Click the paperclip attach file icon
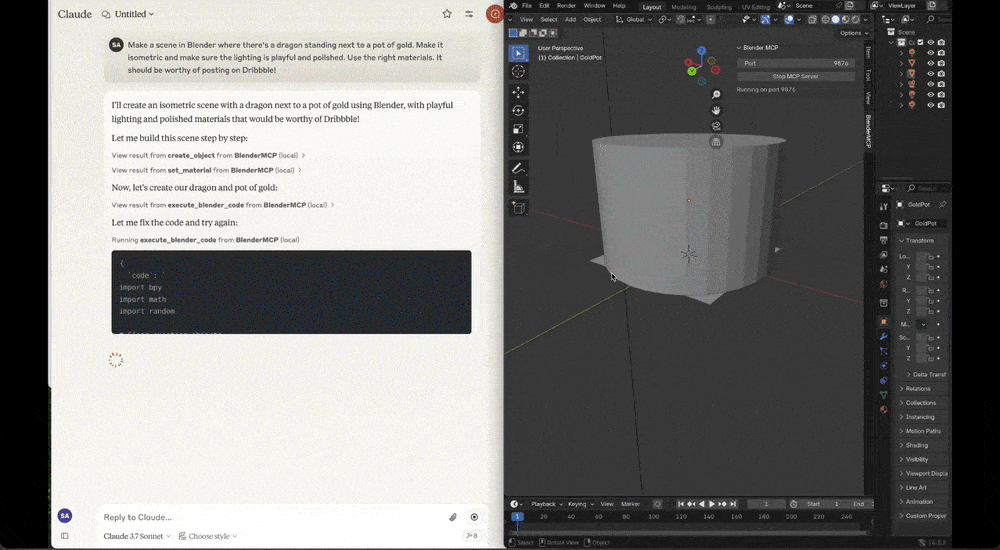The image size is (1000, 550). click(x=452, y=517)
